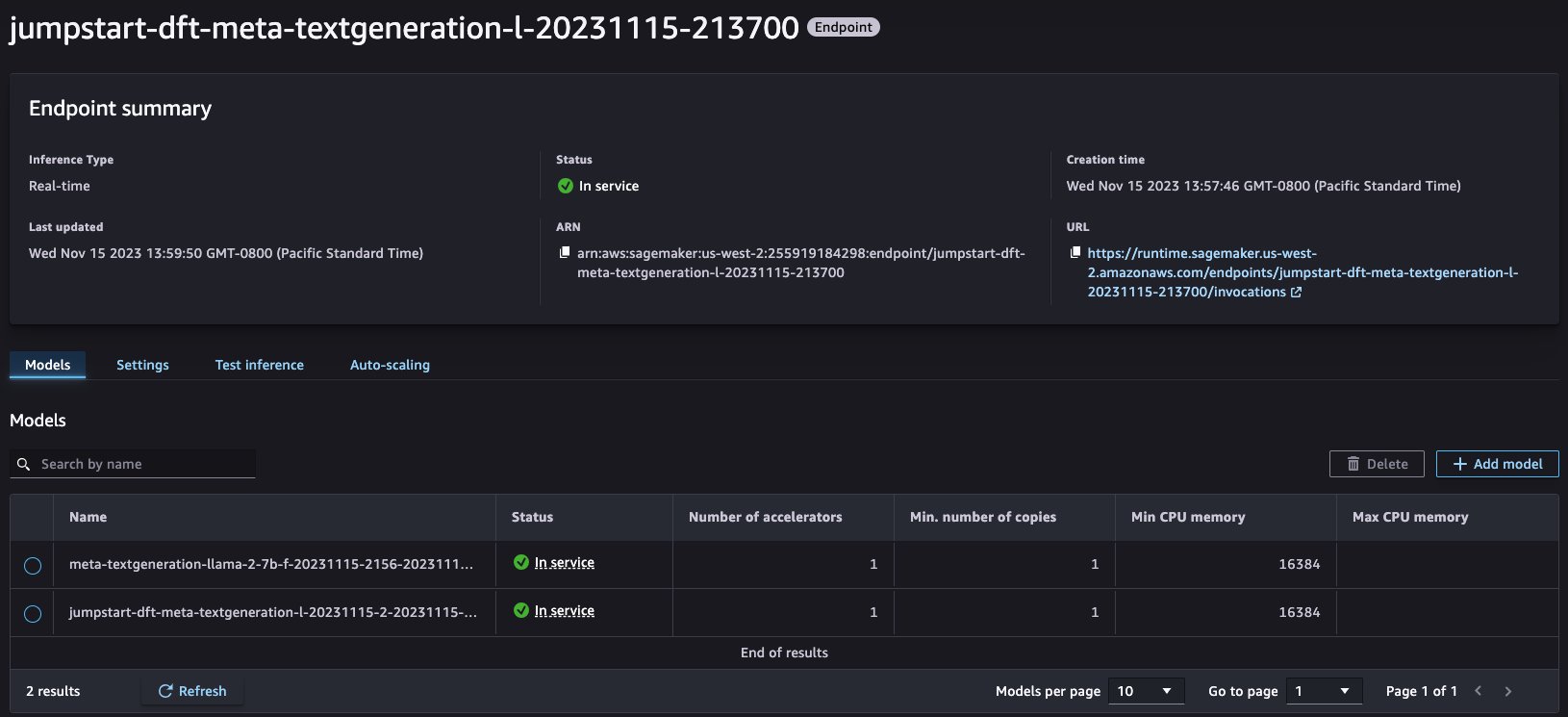The height and width of the screenshot is (717, 1568).
Task: Click the Delete button
Action: tap(1377, 464)
